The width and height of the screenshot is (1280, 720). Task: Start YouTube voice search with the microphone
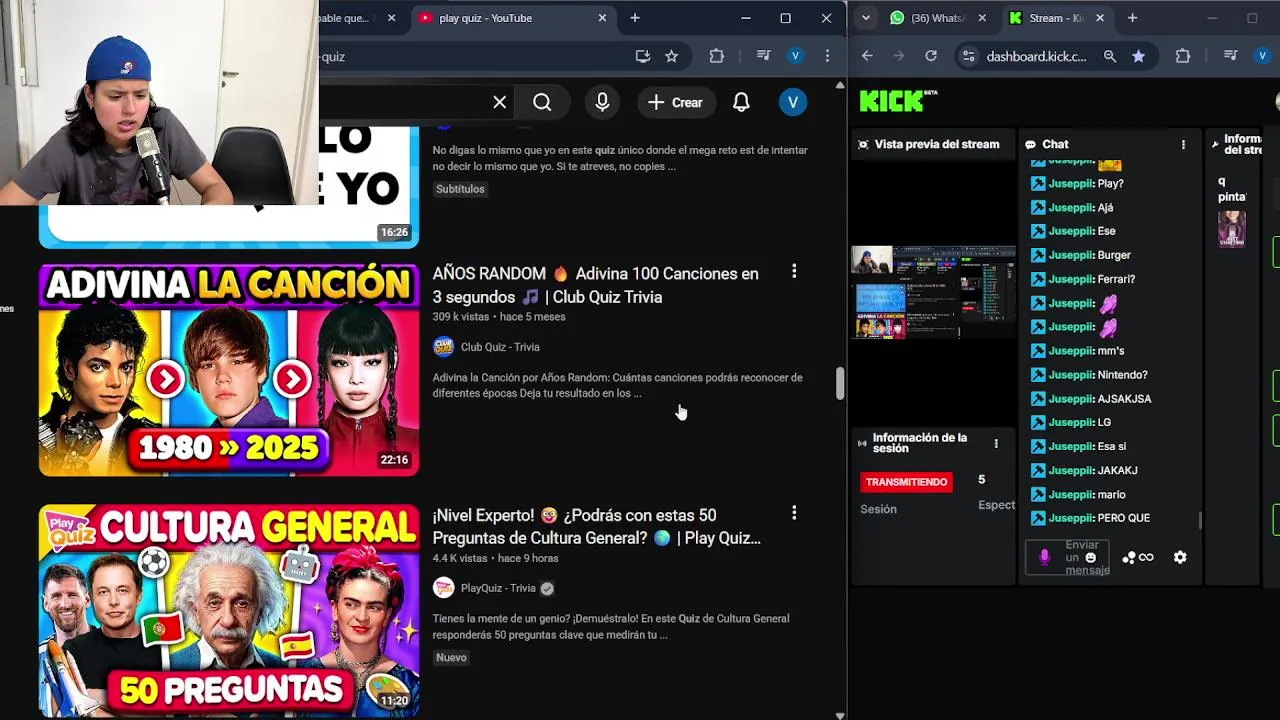click(x=602, y=102)
